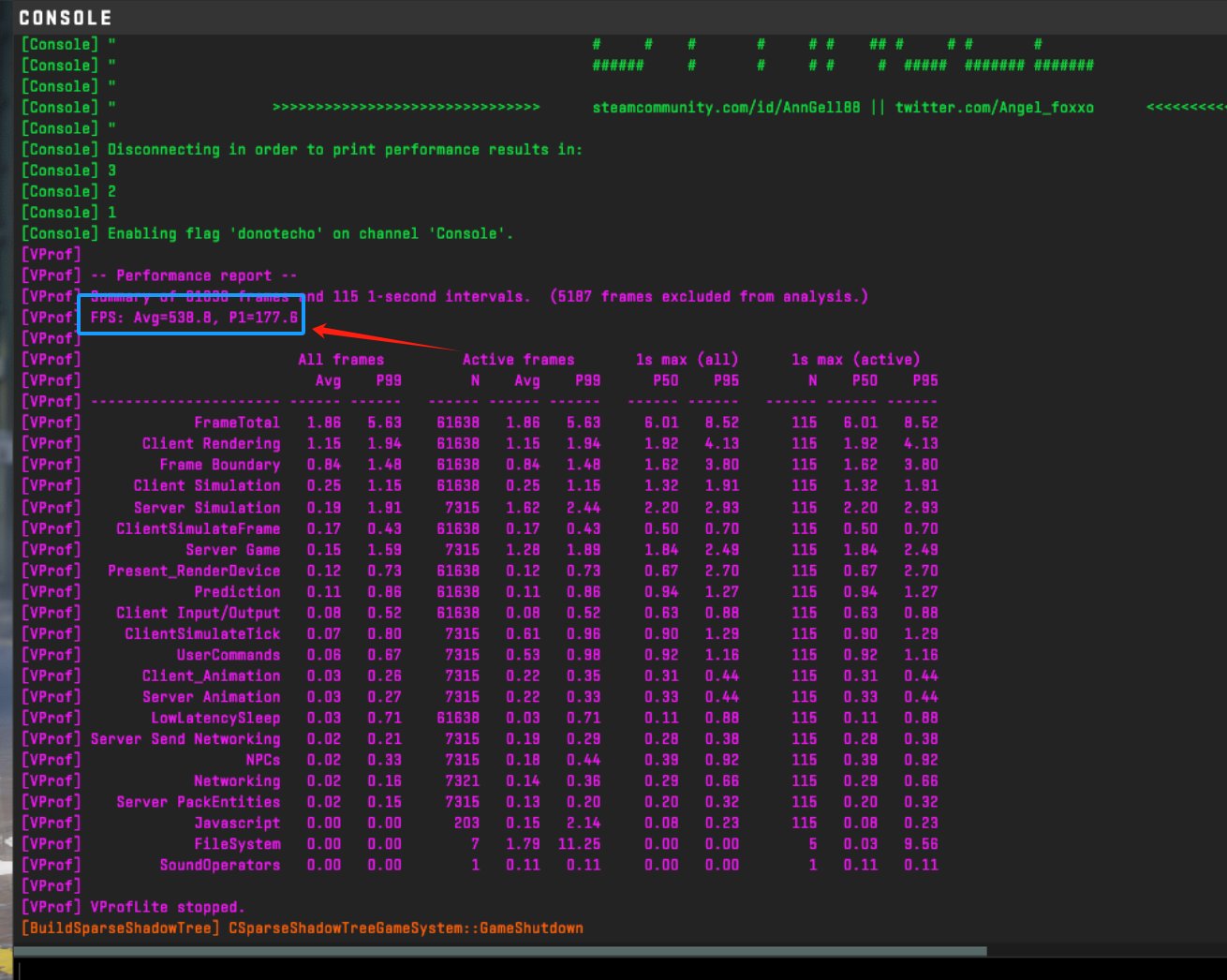The height and width of the screenshot is (980, 1227).
Task: Select the 'Client Input/Output' row label
Action: pyautogui.click(x=199, y=613)
